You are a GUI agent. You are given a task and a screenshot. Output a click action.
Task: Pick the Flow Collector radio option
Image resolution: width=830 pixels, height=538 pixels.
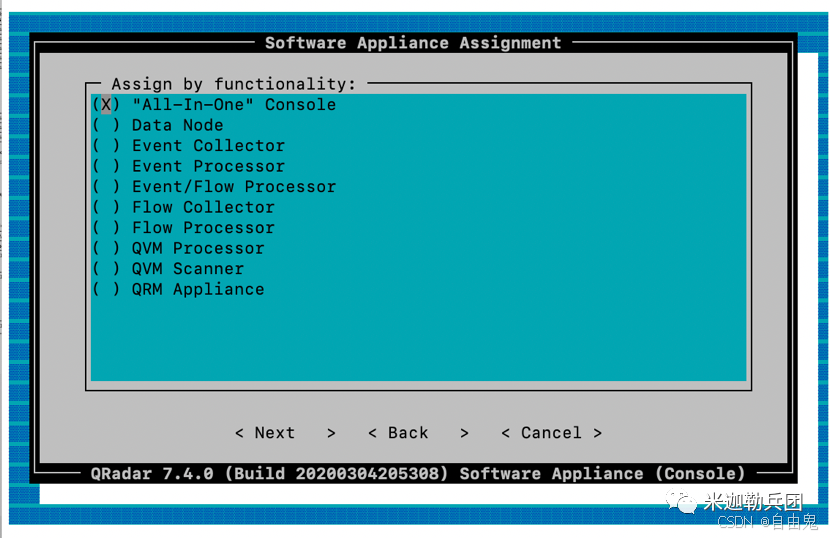183,207
